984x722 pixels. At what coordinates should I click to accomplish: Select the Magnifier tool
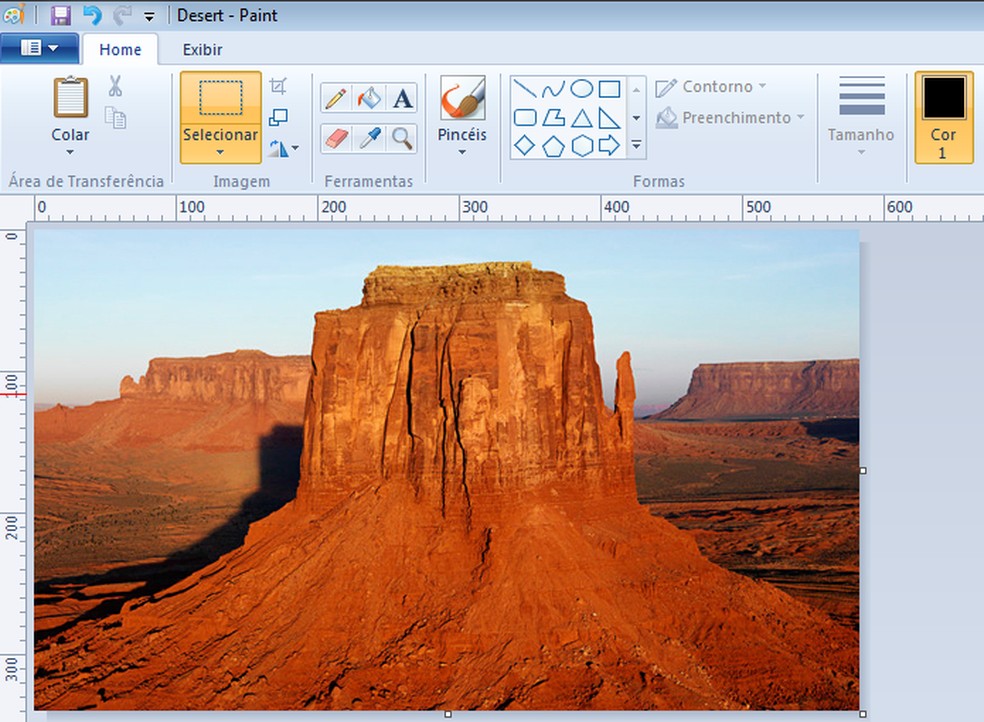(x=402, y=138)
